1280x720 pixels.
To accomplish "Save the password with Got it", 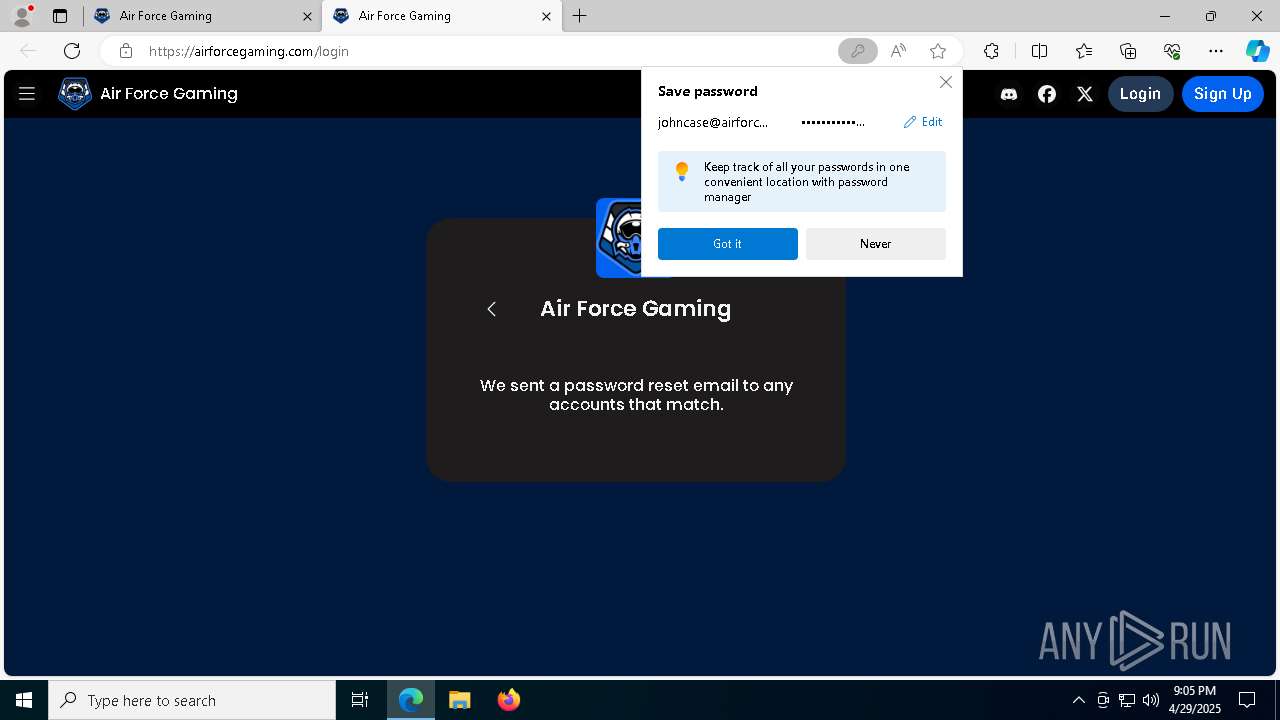I will pos(727,244).
